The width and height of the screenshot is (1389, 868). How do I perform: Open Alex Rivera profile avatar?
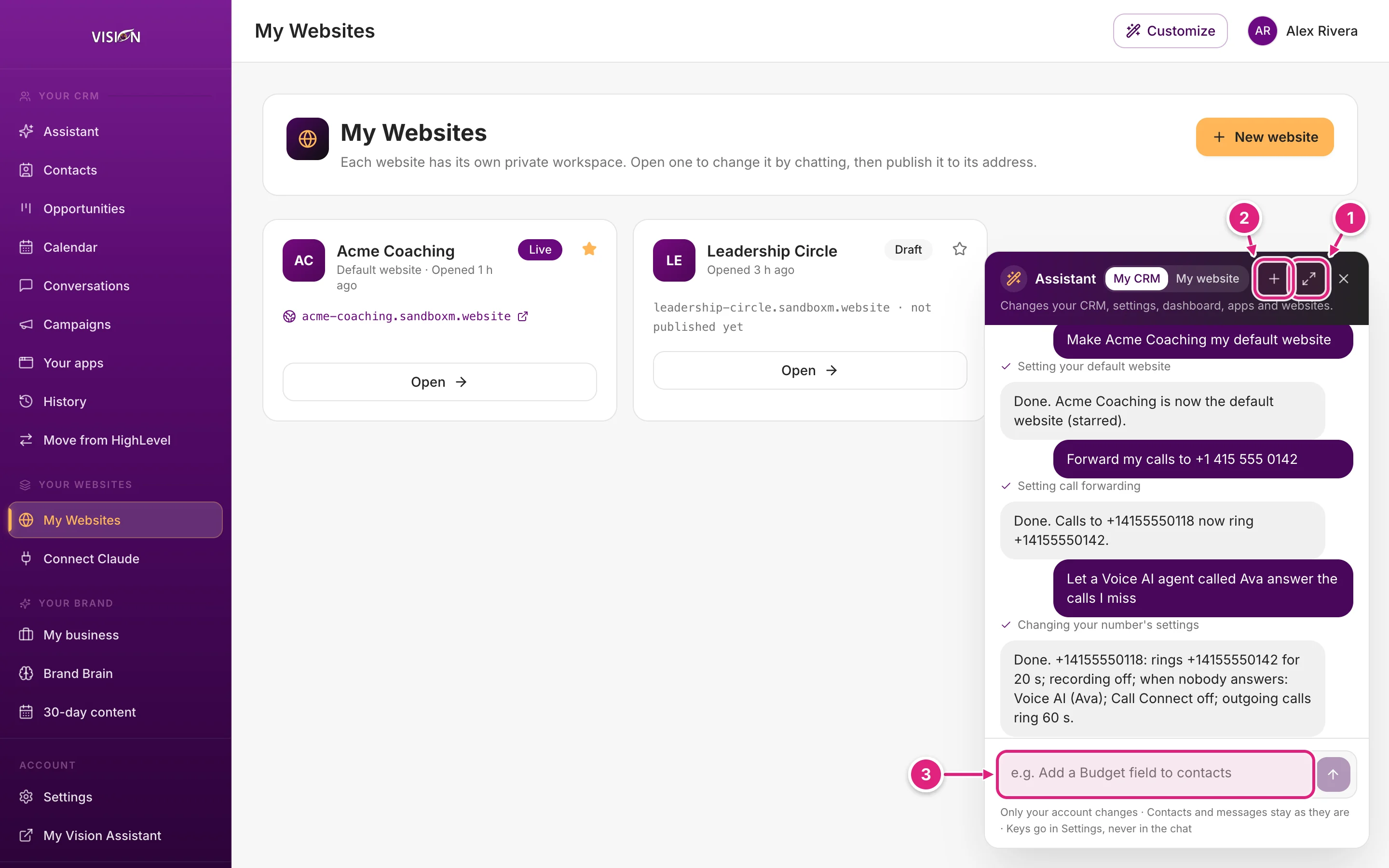click(1262, 31)
